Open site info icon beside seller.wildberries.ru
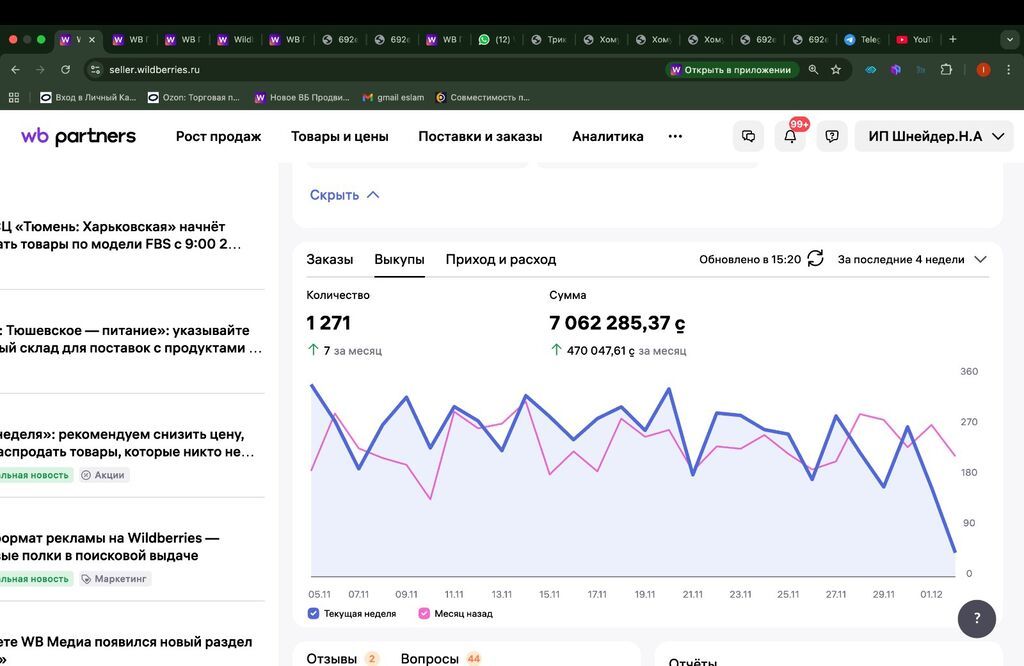 [95, 70]
